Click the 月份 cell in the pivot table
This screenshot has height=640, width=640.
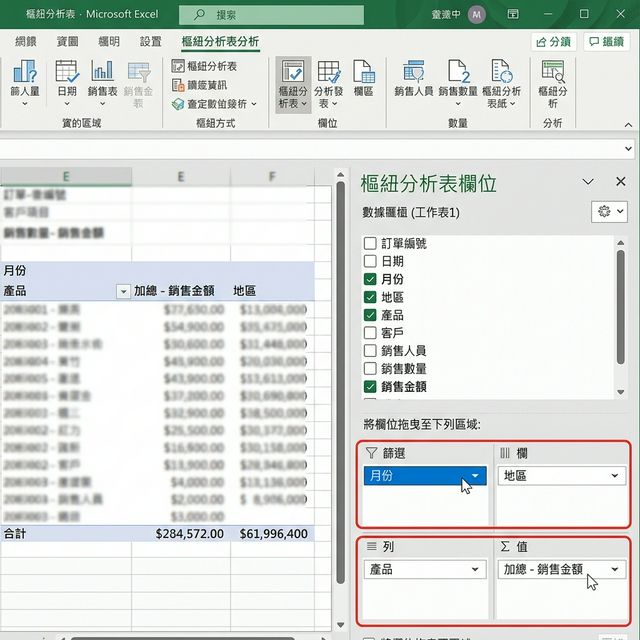(66, 270)
